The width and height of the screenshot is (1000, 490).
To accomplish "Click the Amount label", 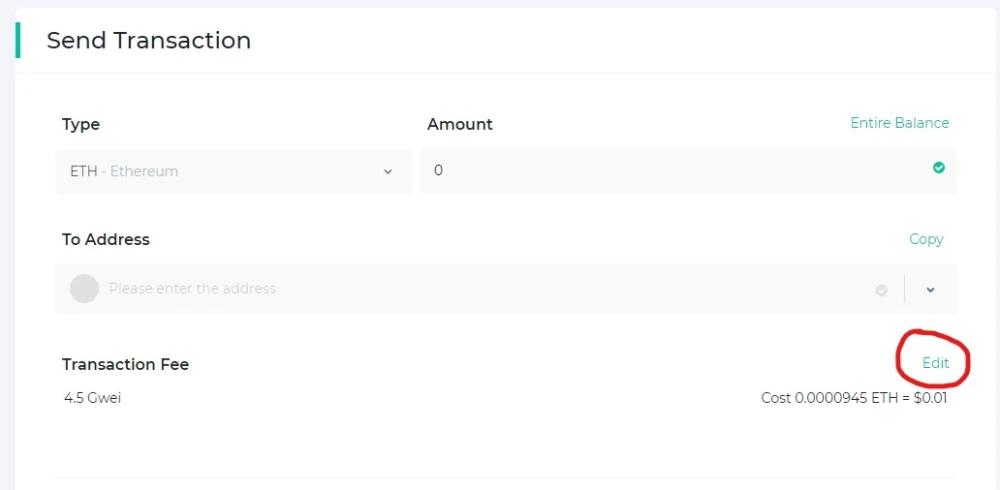I will tap(460, 124).
